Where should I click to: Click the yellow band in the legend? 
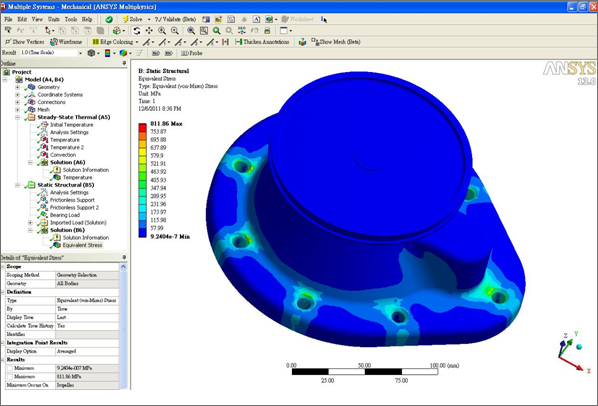tap(142, 152)
